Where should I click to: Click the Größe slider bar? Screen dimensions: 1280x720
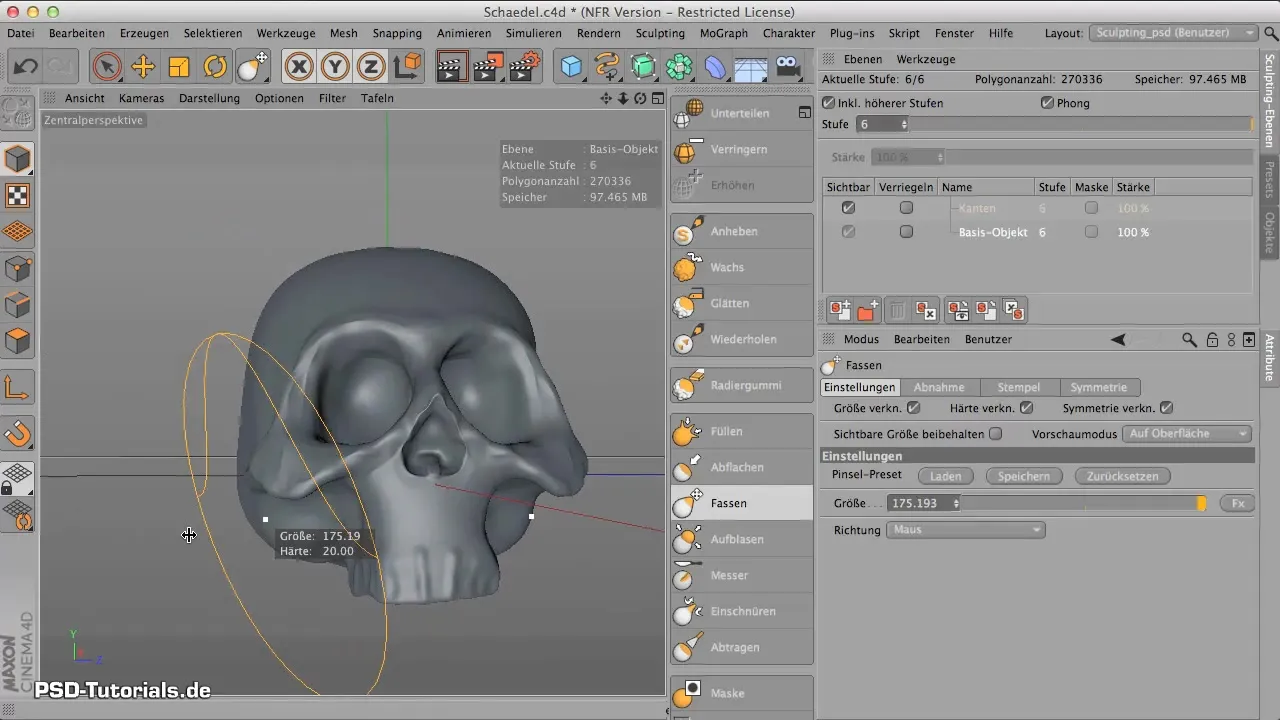[x=1085, y=504]
